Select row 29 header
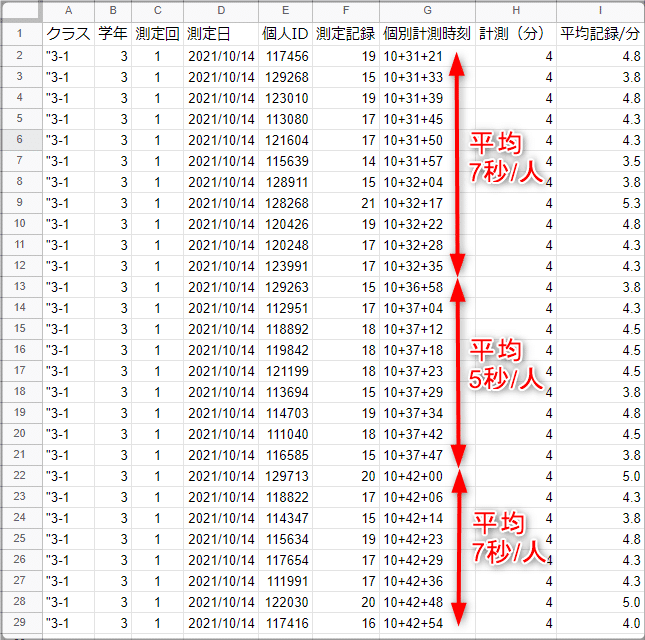645x640 pixels. (x=21, y=622)
